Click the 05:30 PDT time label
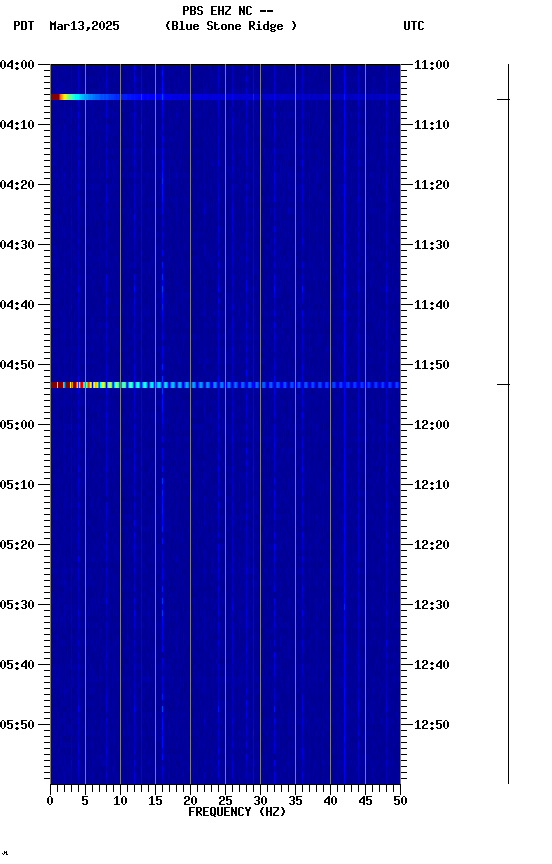Image resolution: width=552 pixels, height=864 pixels. click(x=17, y=605)
